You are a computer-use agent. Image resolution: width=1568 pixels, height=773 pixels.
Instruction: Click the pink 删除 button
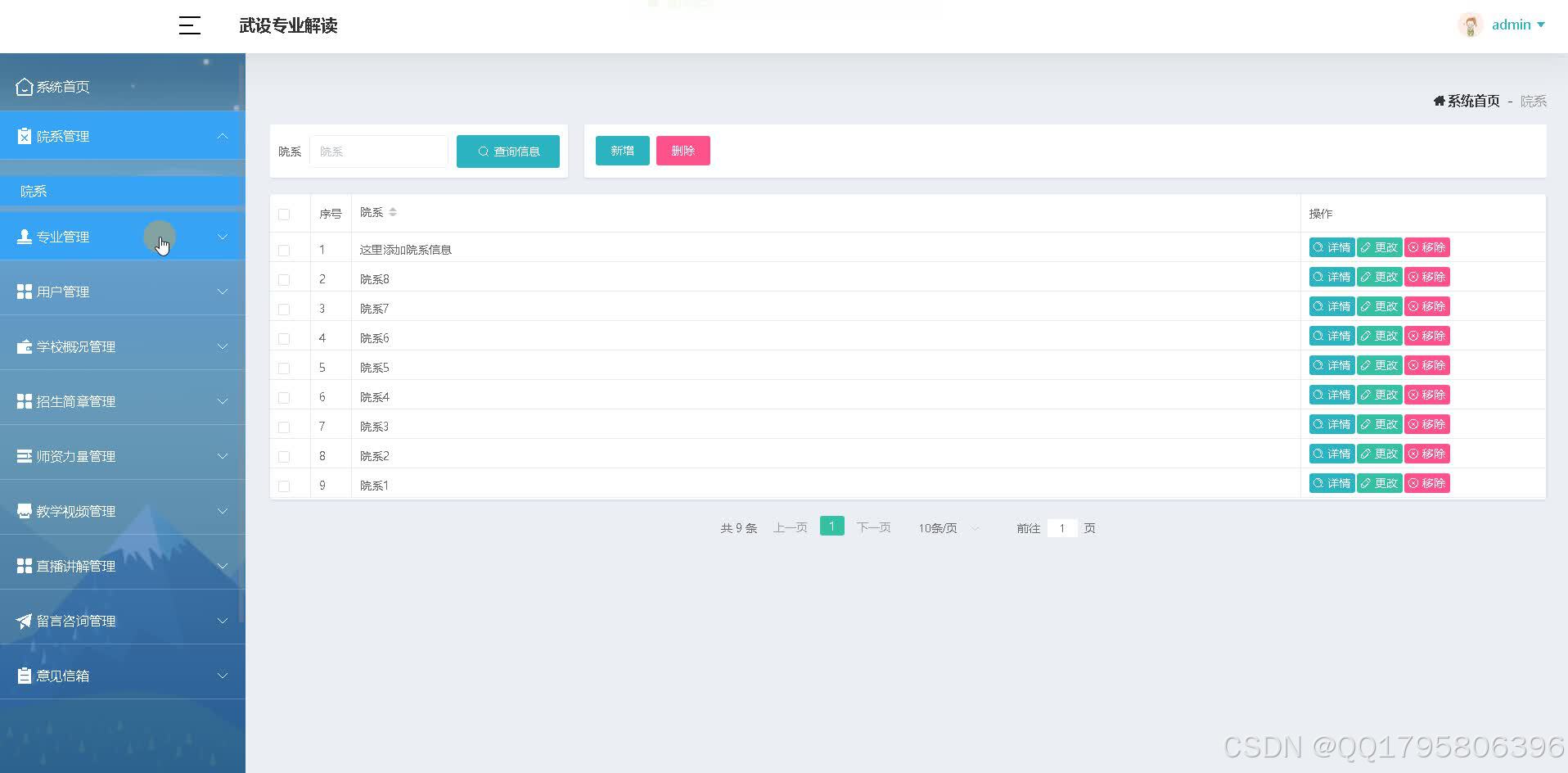(683, 151)
